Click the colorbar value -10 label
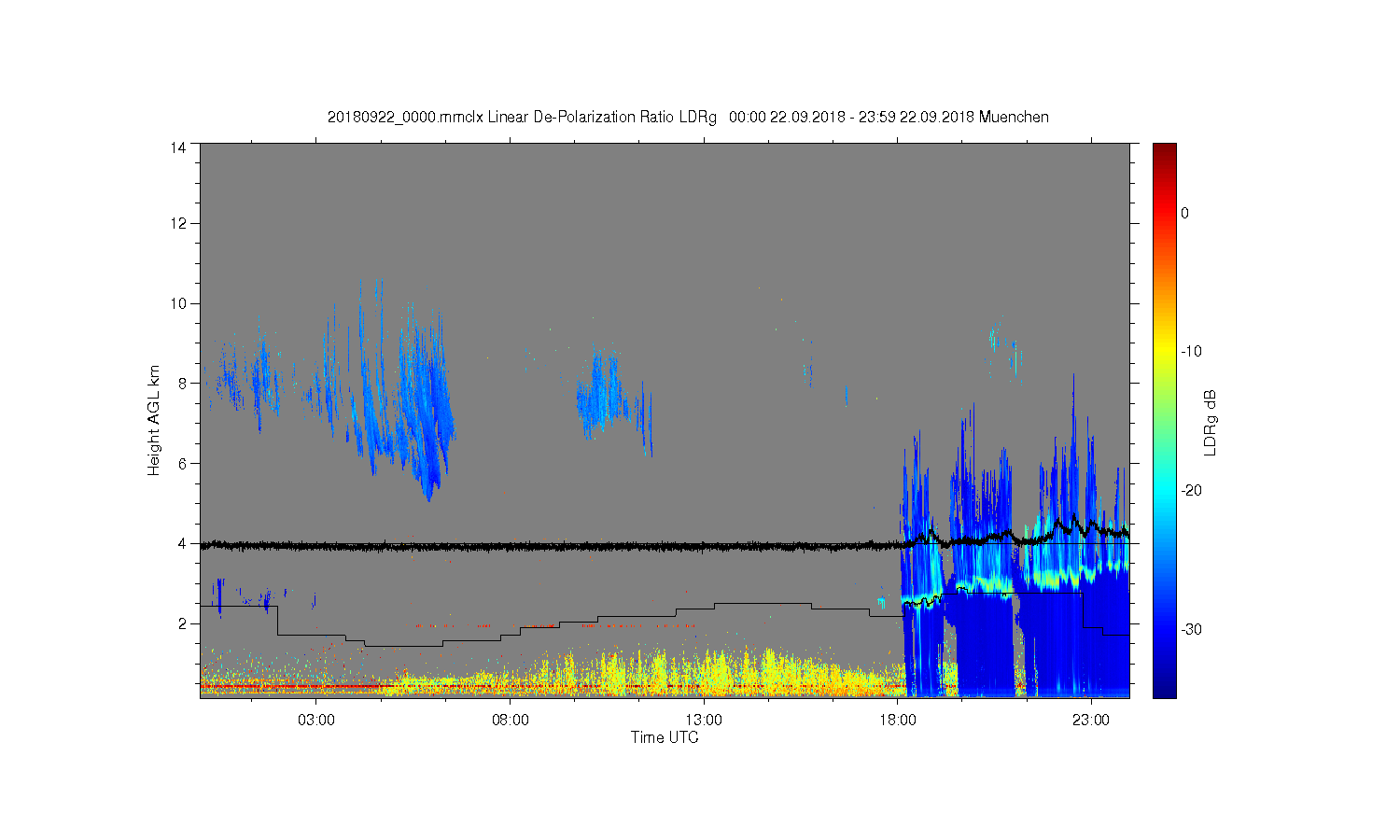 1191,352
